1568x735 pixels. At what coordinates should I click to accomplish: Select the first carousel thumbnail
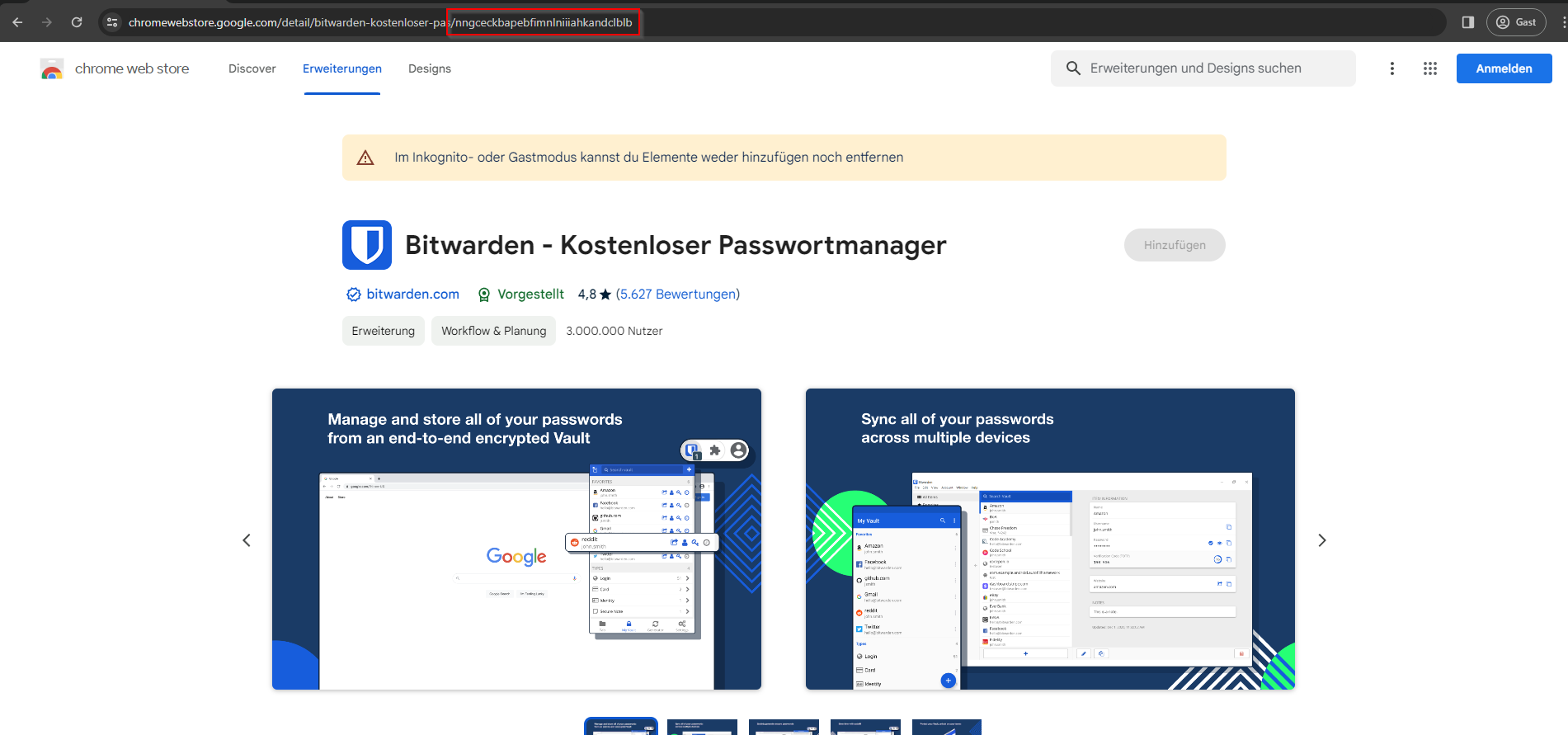(x=621, y=727)
